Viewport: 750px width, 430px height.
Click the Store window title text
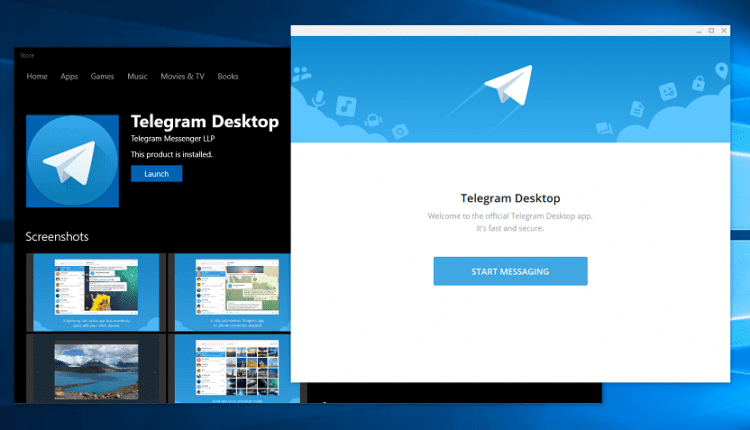27,55
